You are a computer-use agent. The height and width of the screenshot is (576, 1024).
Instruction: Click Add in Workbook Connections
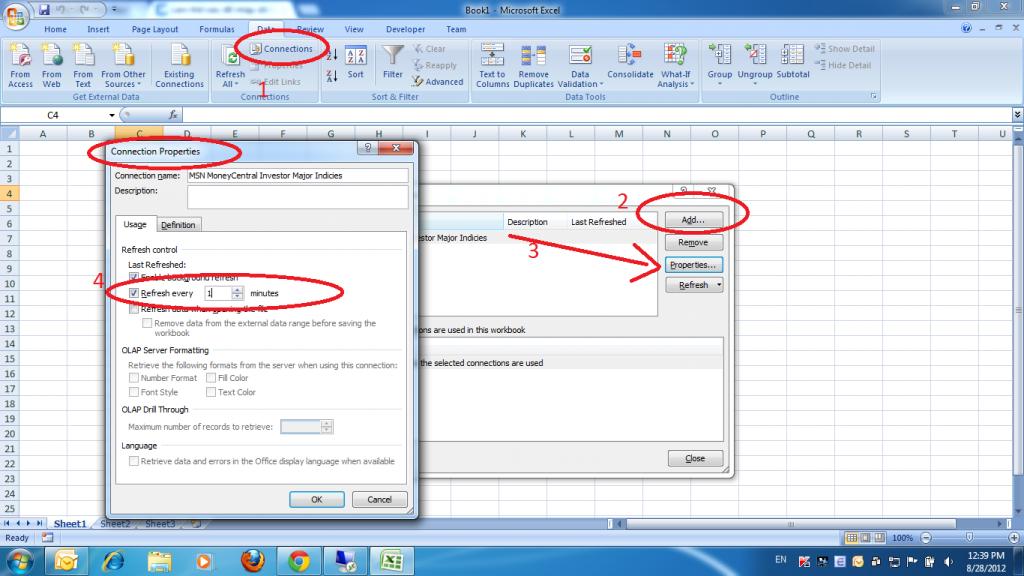(x=694, y=220)
